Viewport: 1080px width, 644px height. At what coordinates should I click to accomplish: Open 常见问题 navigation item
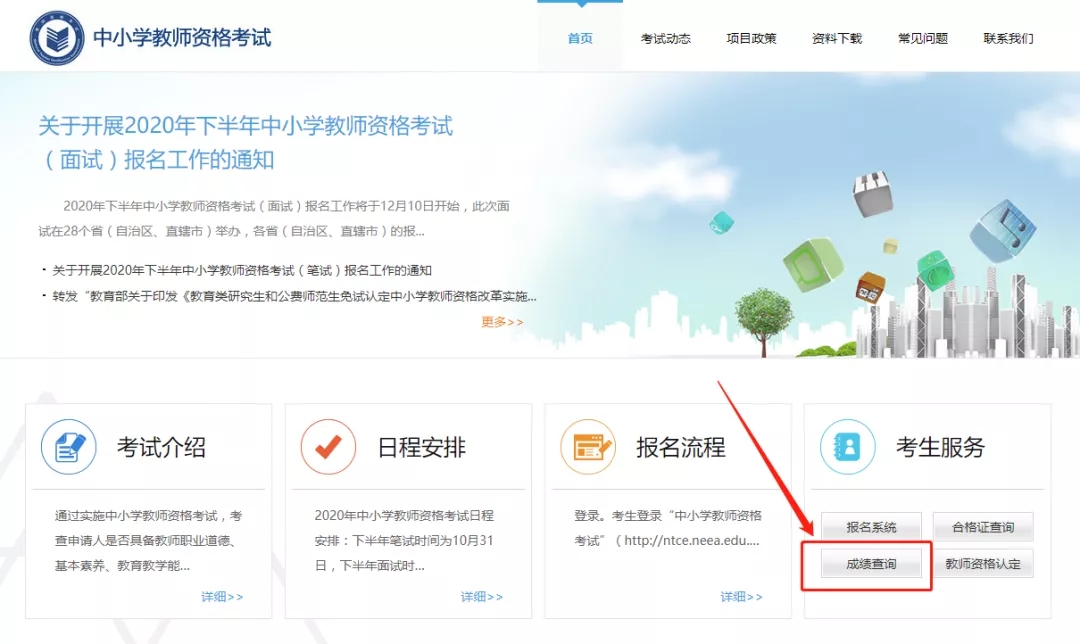[x=922, y=39]
